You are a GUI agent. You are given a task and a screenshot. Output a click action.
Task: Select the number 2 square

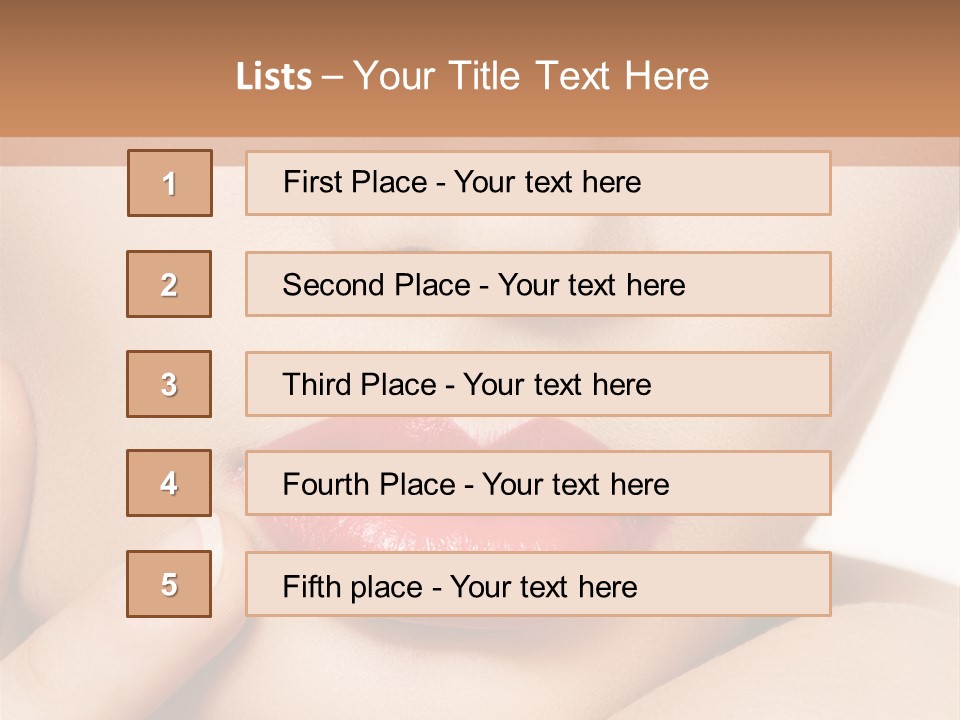[169, 284]
